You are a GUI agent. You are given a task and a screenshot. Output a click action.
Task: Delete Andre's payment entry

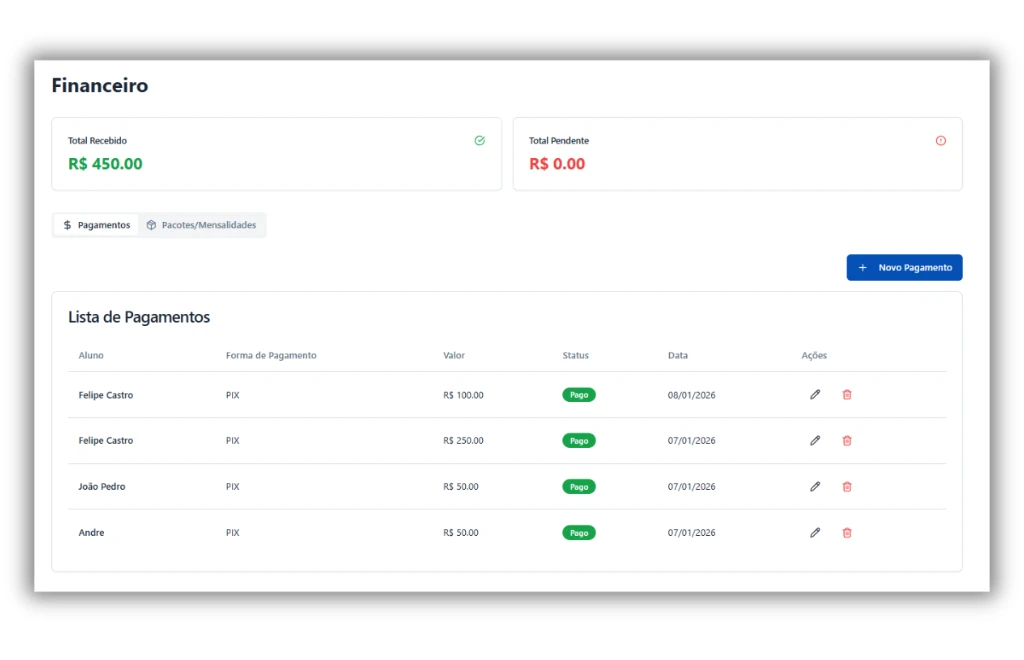847,533
